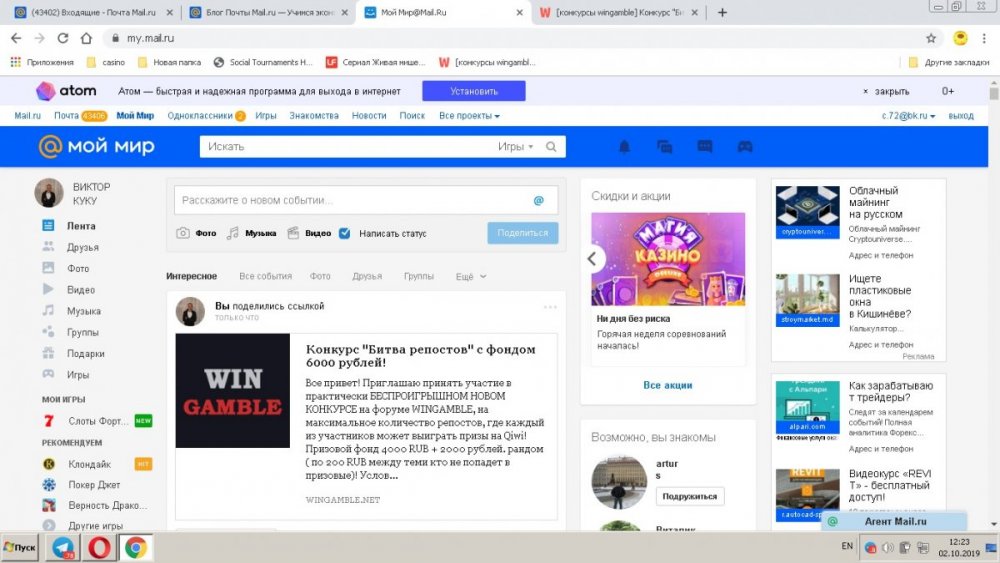Switch to the Все события feed tab
The width and height of the screenshot is (1000, 563).
265,276
